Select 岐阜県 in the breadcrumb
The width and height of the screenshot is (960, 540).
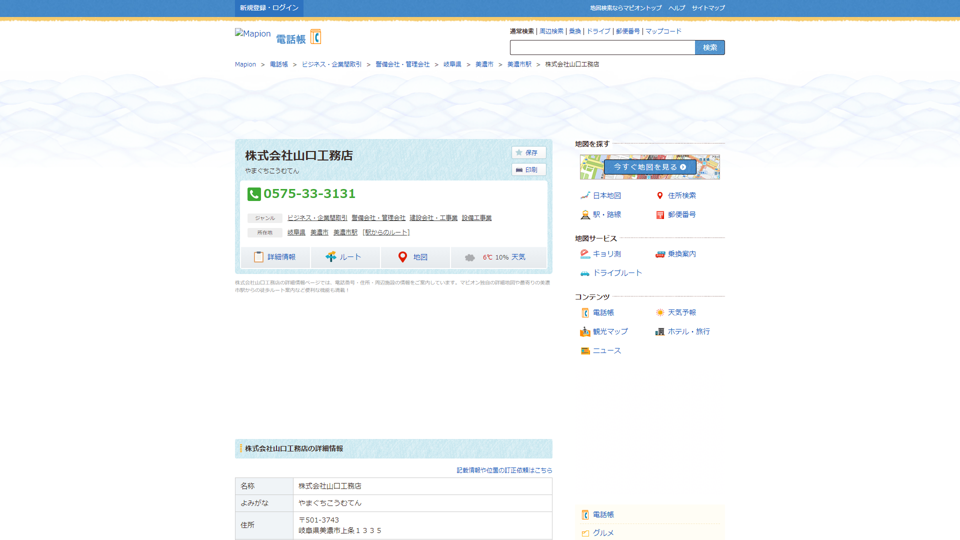(x=452, y=64)
